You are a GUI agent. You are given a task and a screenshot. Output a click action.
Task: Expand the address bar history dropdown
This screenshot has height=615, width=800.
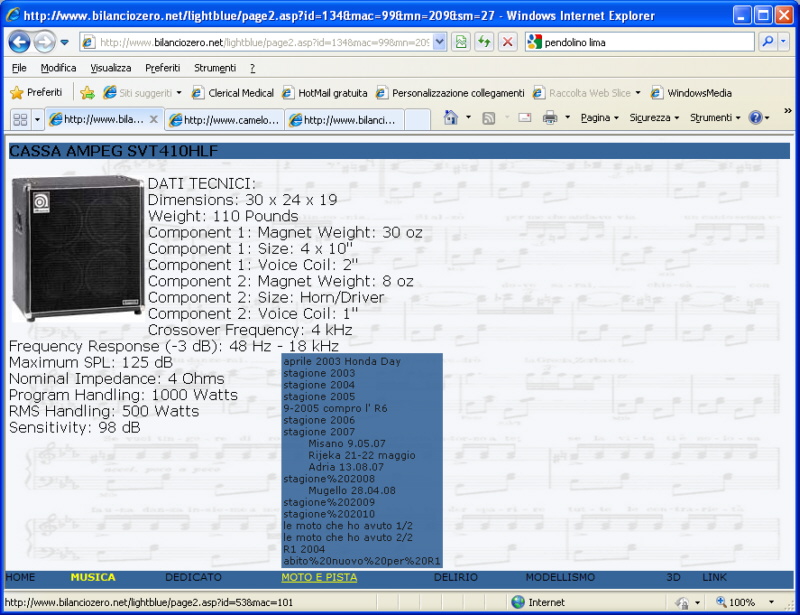439,42
